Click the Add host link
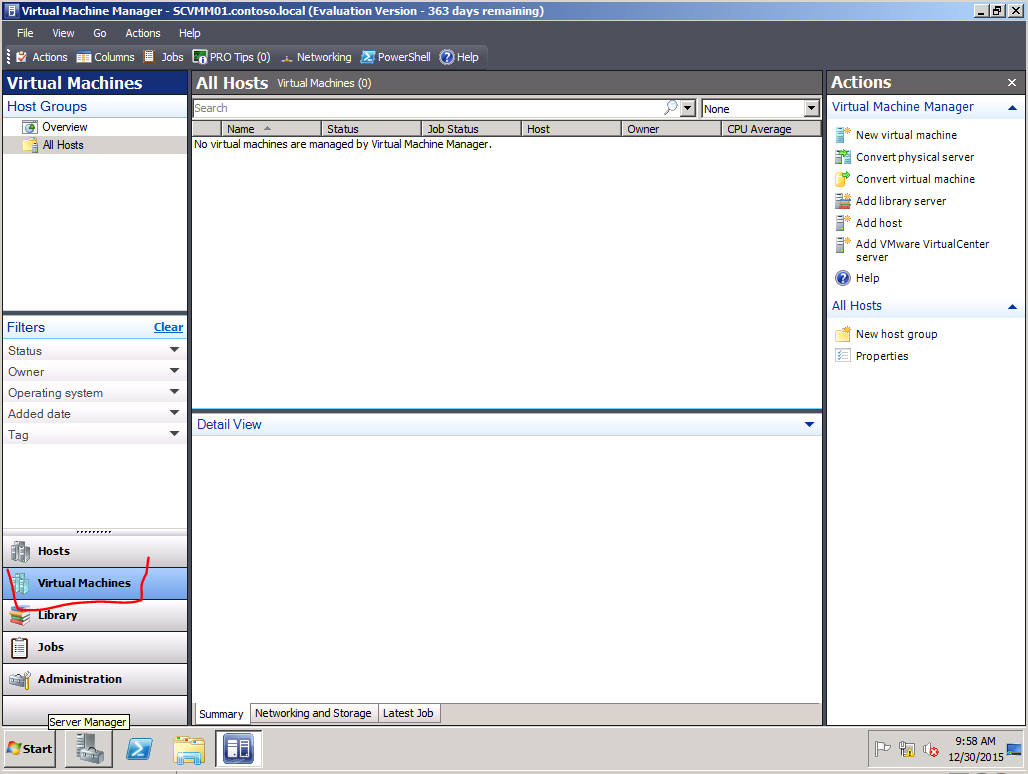 tap(879, 223)
